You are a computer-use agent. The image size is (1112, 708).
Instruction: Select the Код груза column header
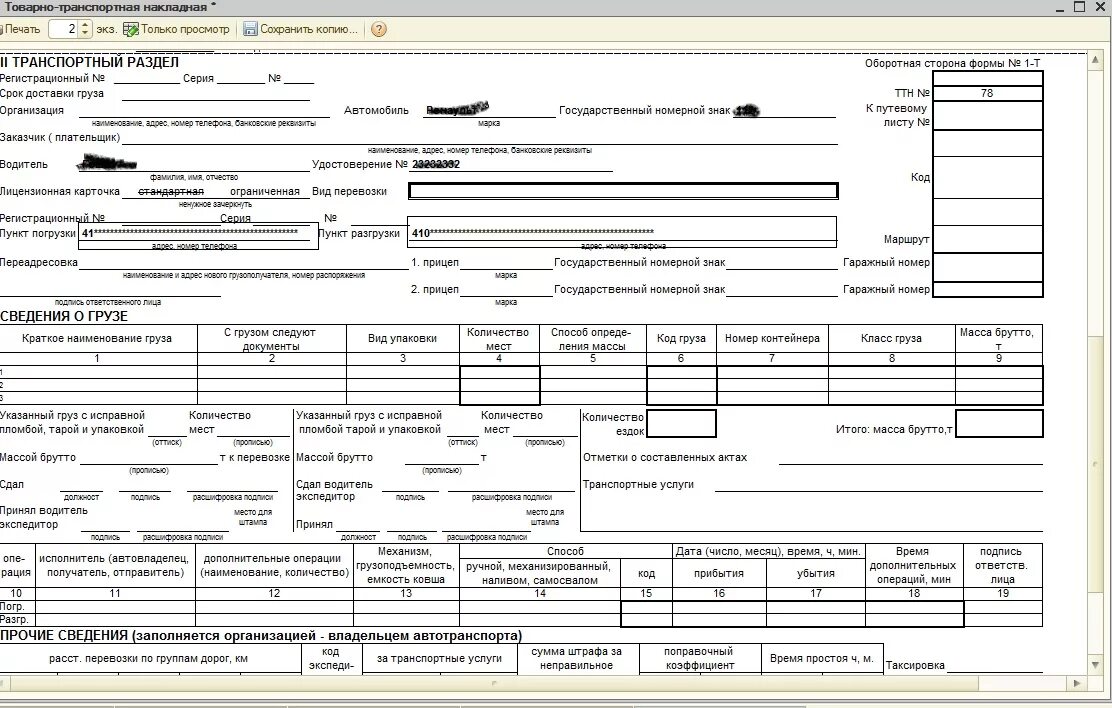(x=681, y=338)
